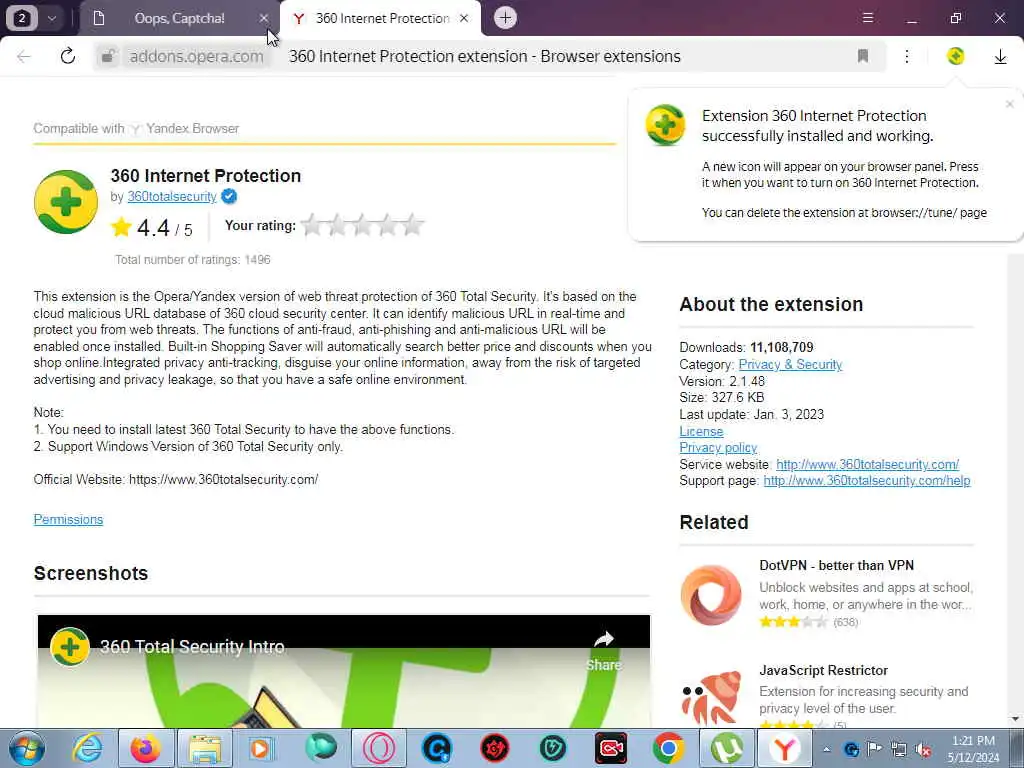Image resolution: width=1024 pixels, height=768 pixels.
Task: Open Windows Explorer from taskbar
Action: [x=204, y=748]
